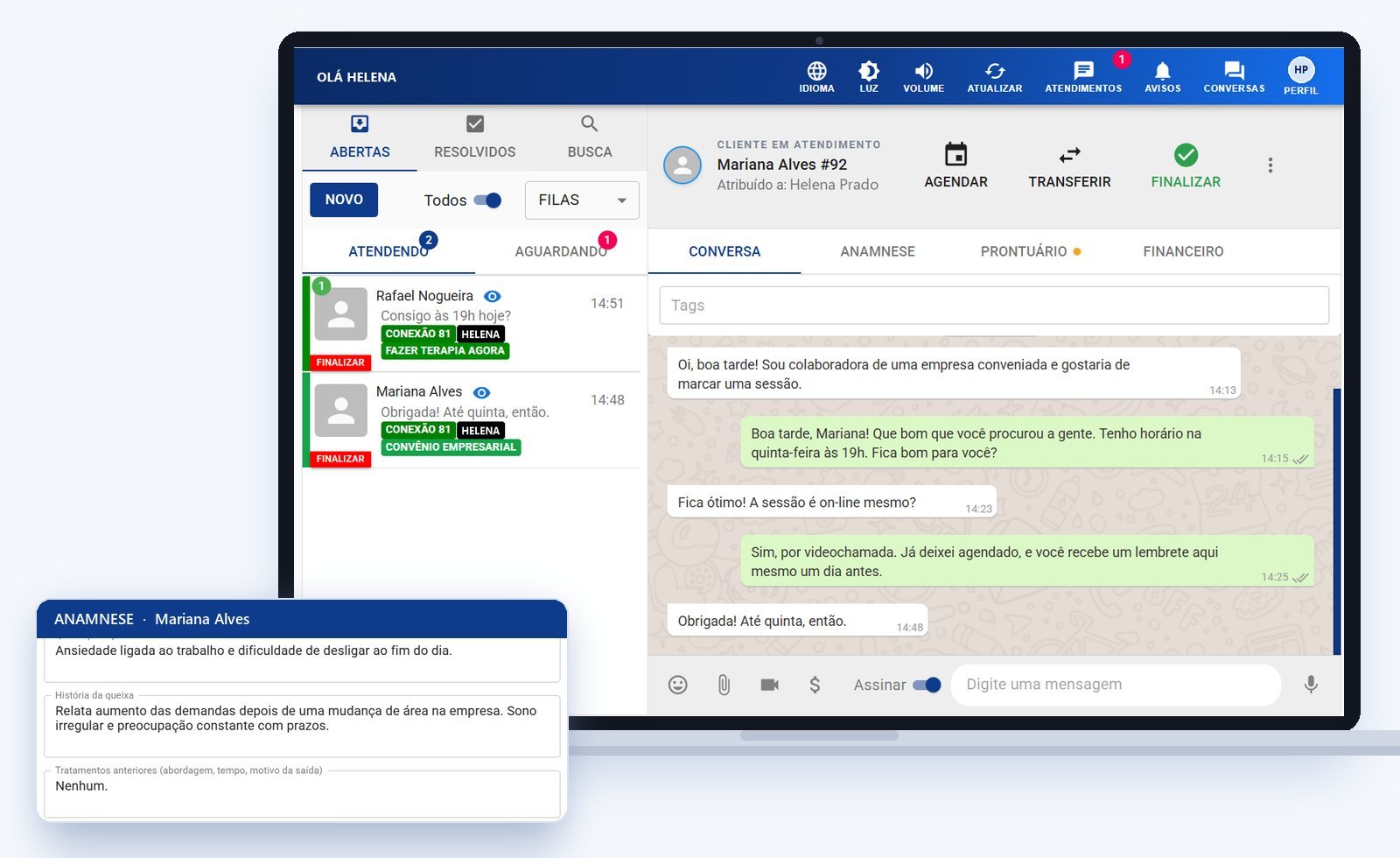Open the Anamnese tab

pos(878,251)
